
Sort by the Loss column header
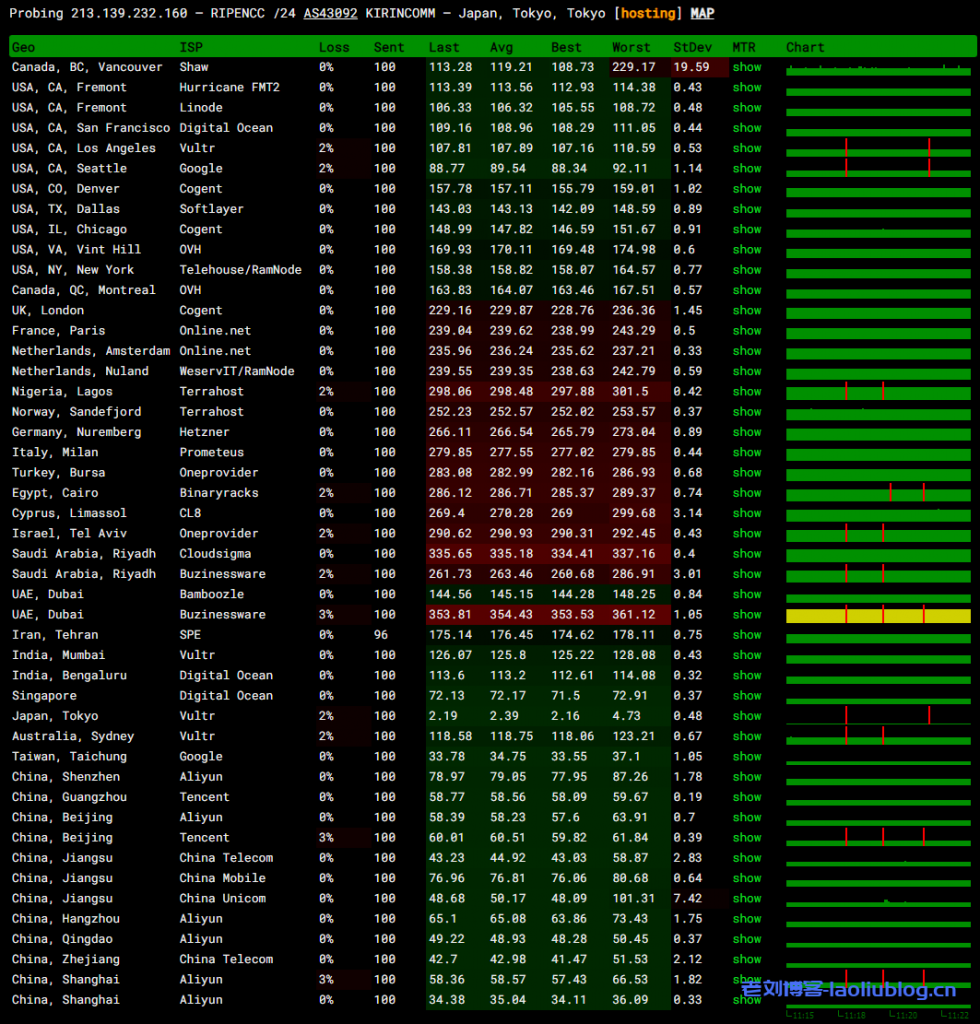(334, 47)
